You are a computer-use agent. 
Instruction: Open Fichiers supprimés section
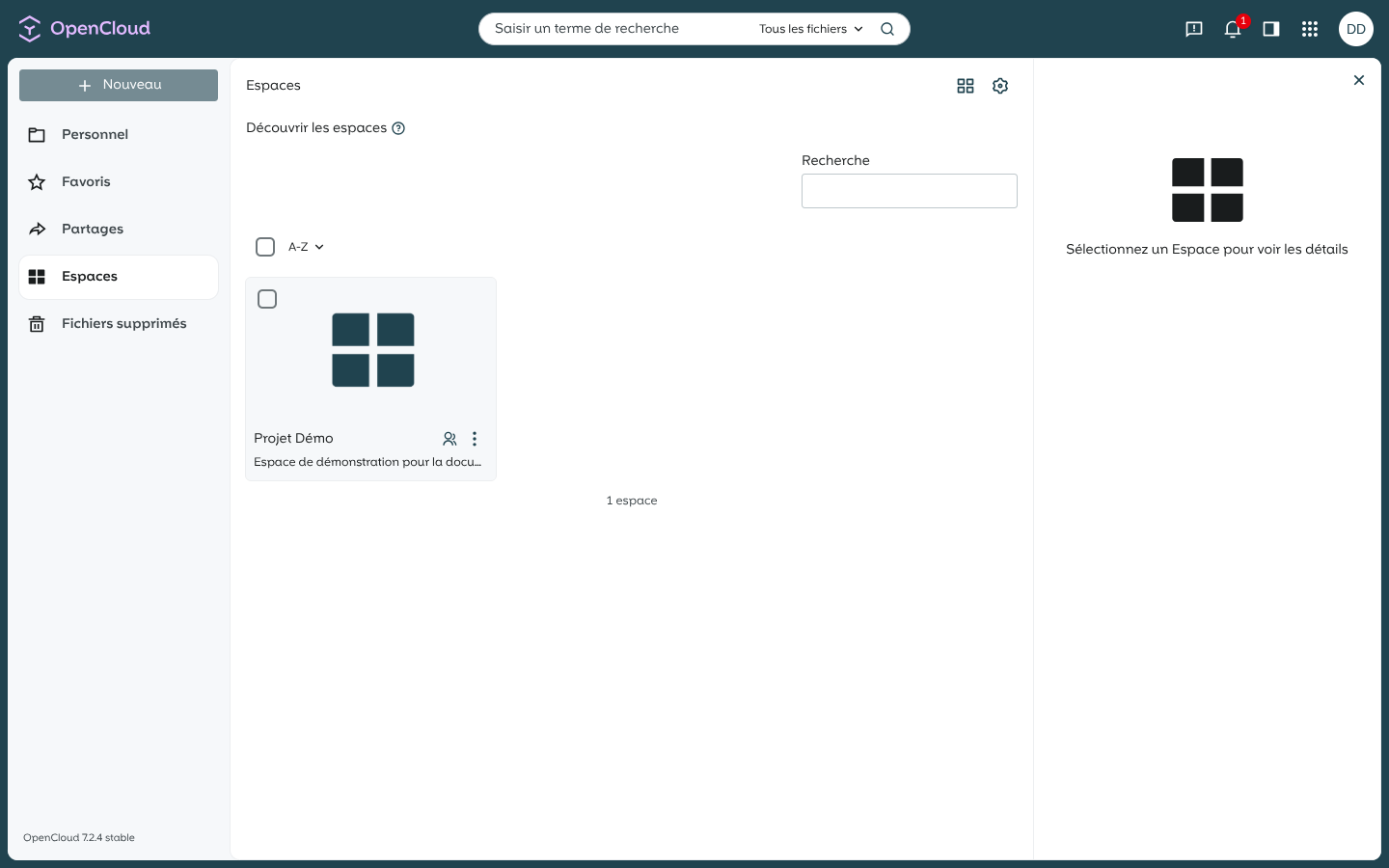pos(119,323)
